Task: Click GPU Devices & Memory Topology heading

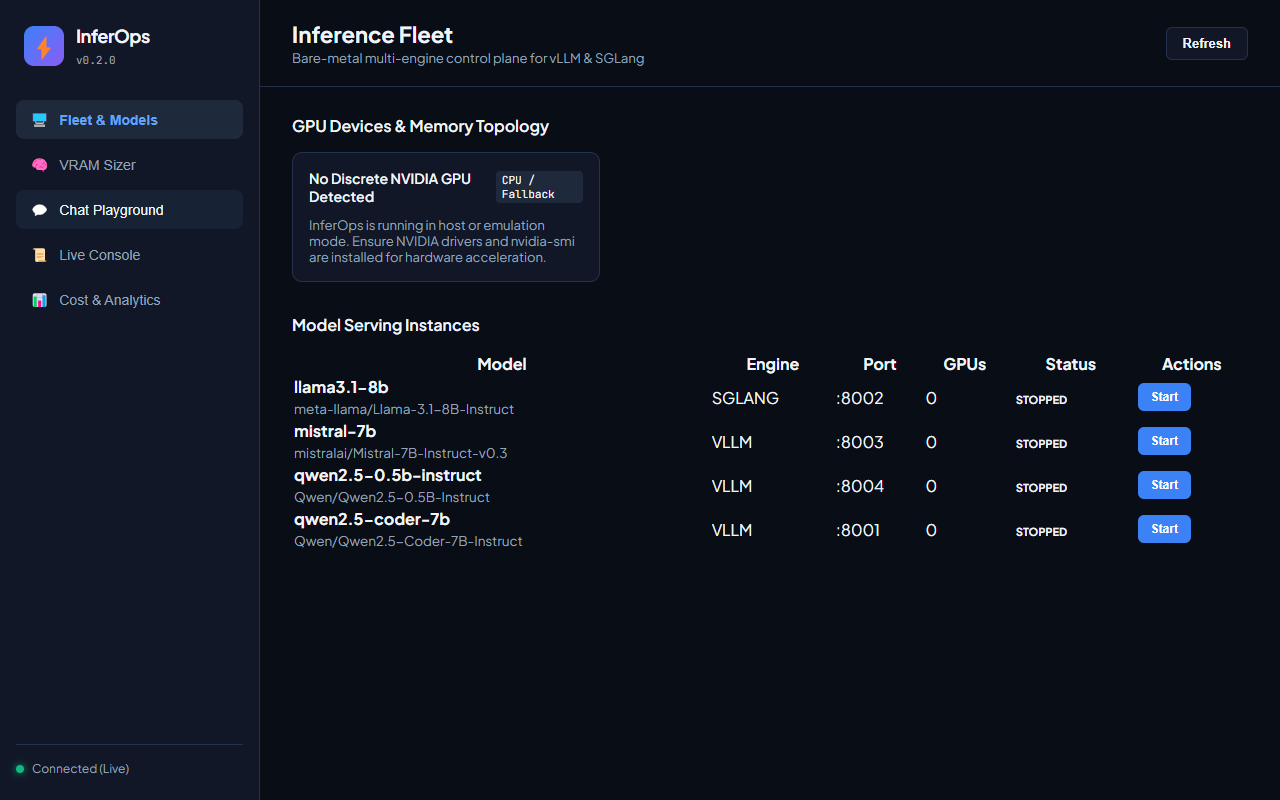Action: click(x=420, y=126)
